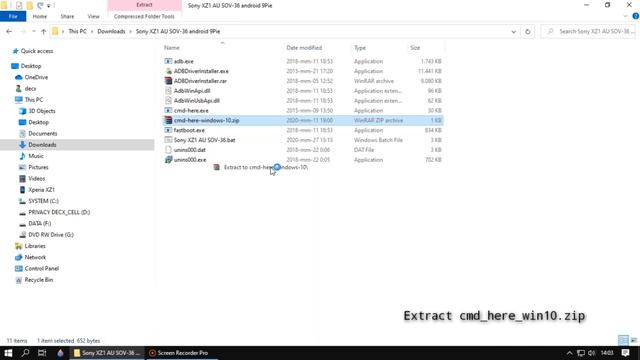The image size is (640, 360).
Task: Switch to details view layout icon
Action: pos(623,340)
